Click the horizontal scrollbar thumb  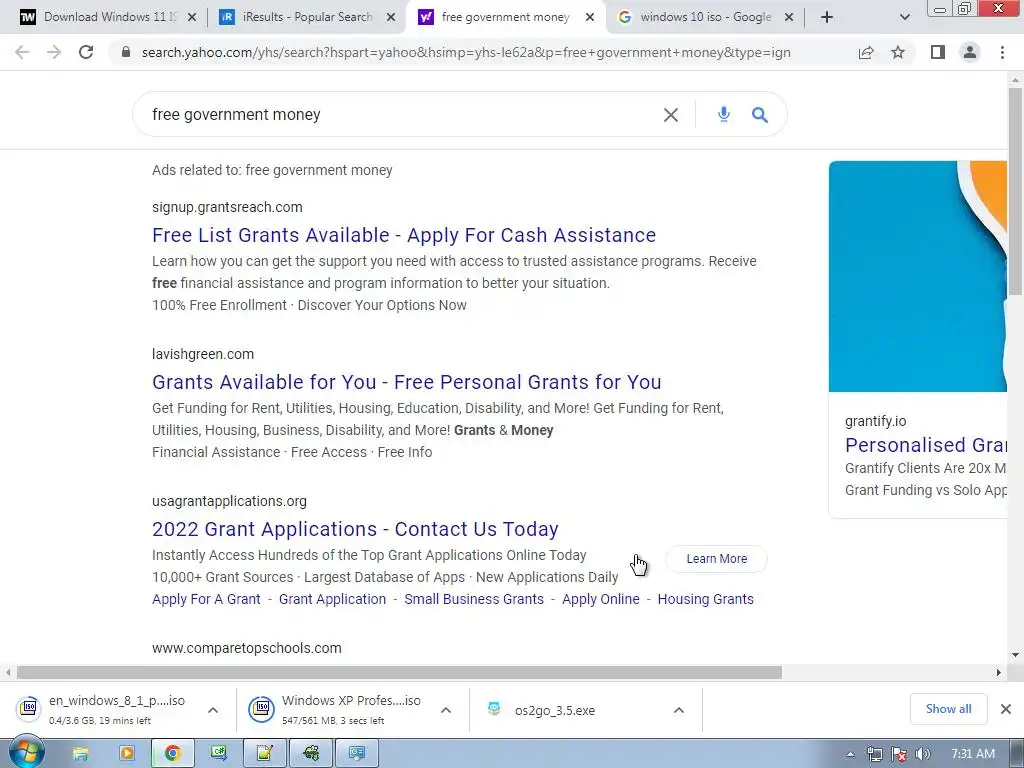399,673
